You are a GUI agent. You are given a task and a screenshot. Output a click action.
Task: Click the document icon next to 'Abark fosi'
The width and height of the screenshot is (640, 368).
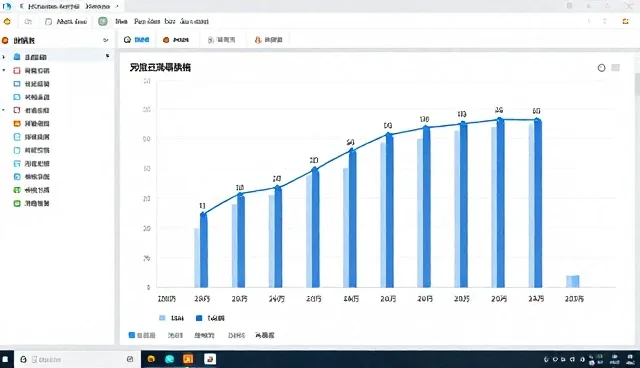[x=49, y=21]
